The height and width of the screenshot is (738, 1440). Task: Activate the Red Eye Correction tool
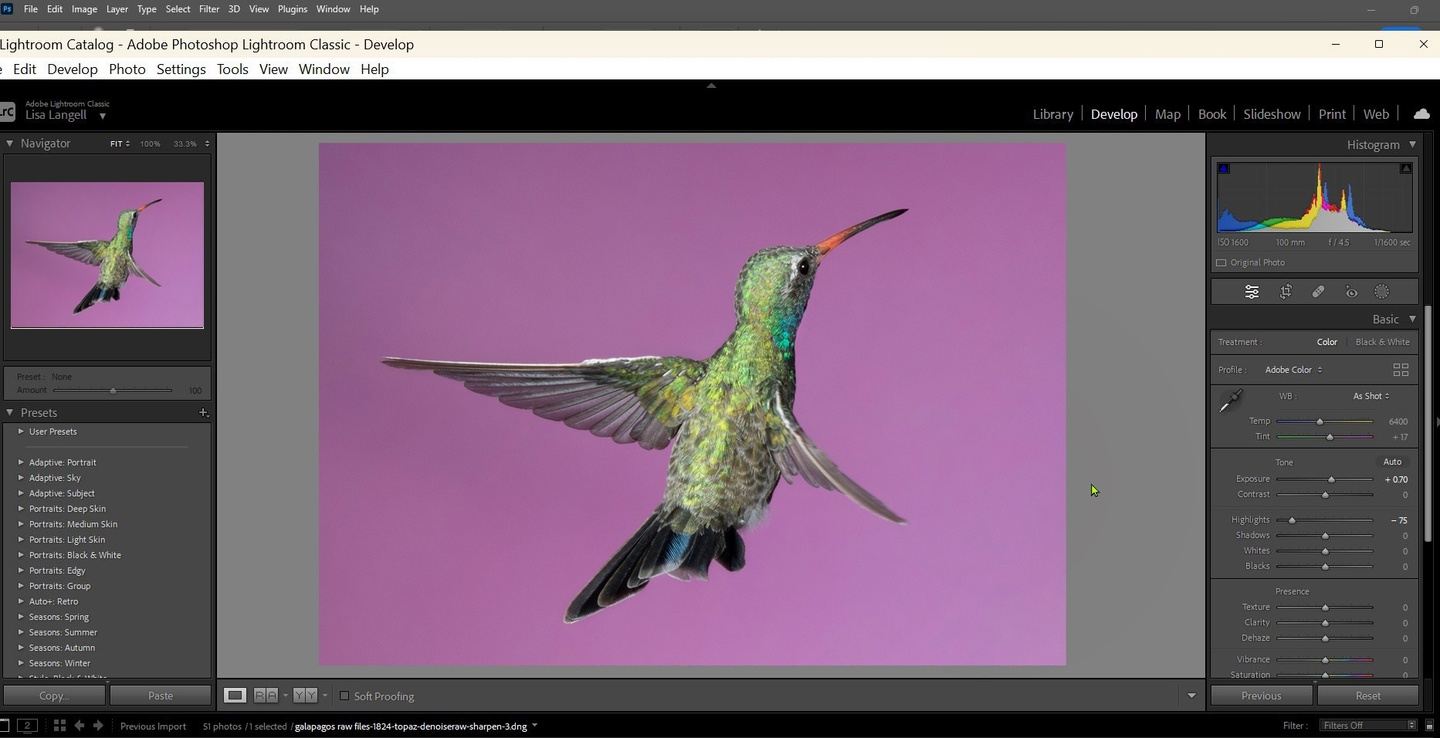[1351, 292]
